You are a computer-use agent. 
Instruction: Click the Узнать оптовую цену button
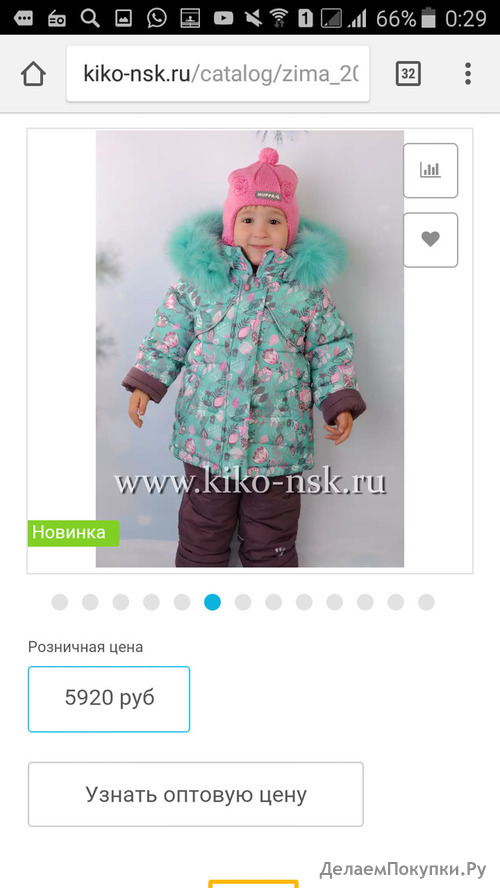(196, 794)
